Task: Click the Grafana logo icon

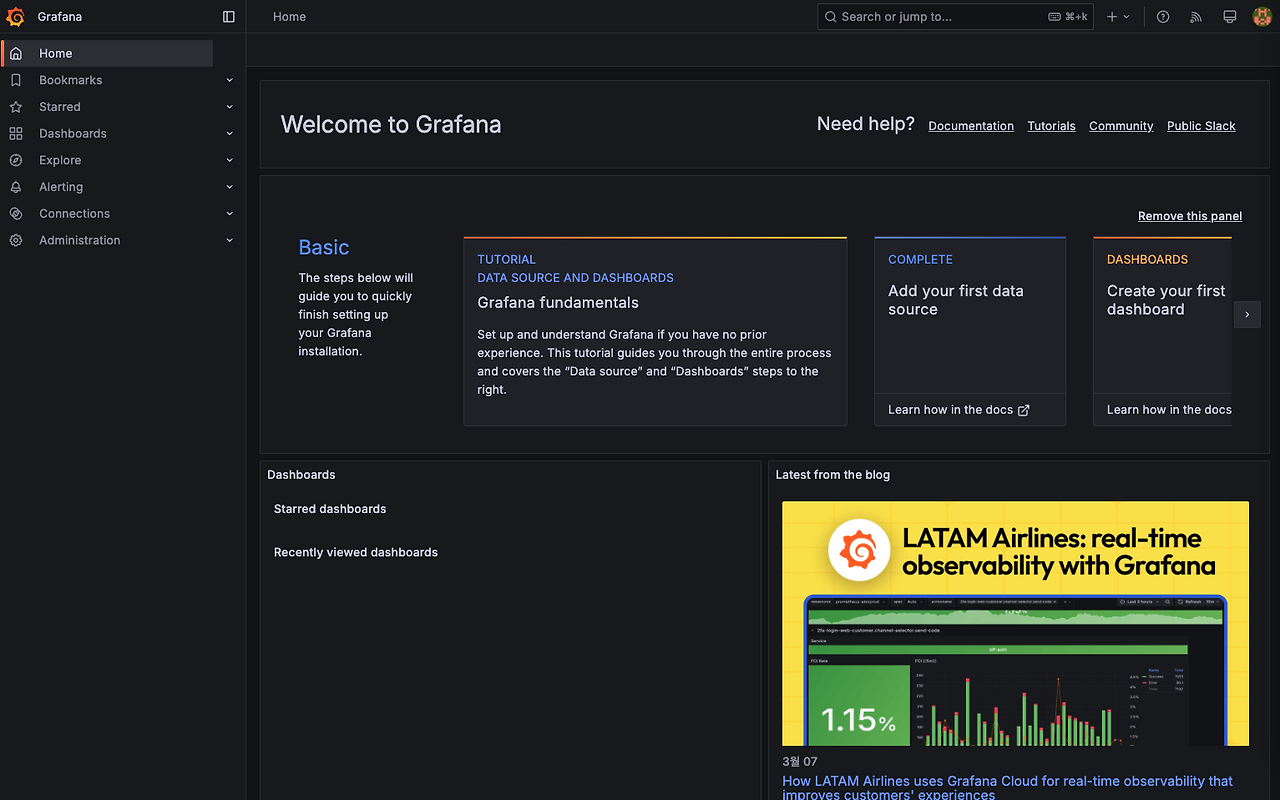Action: pyautogui.click(x=15, y=16)
